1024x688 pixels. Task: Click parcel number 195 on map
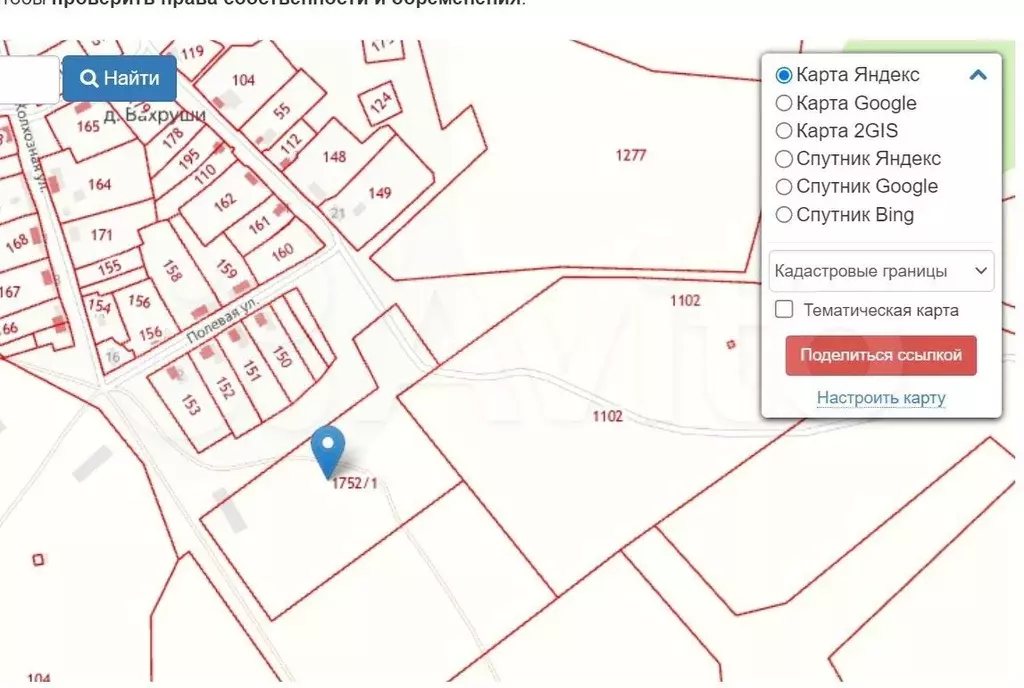click(x=189, y=158)
